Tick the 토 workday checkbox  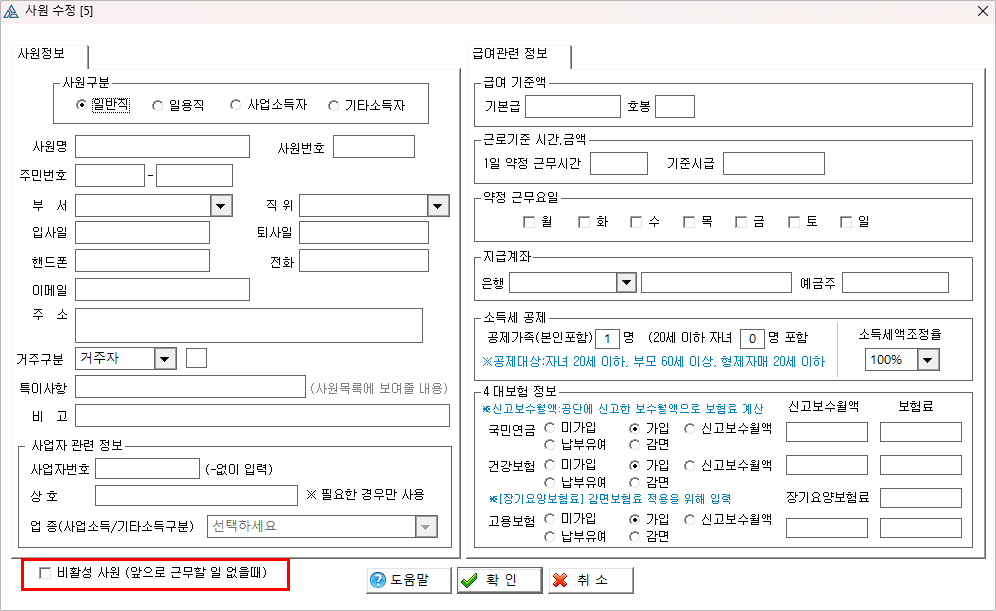[x=793, y=222]
